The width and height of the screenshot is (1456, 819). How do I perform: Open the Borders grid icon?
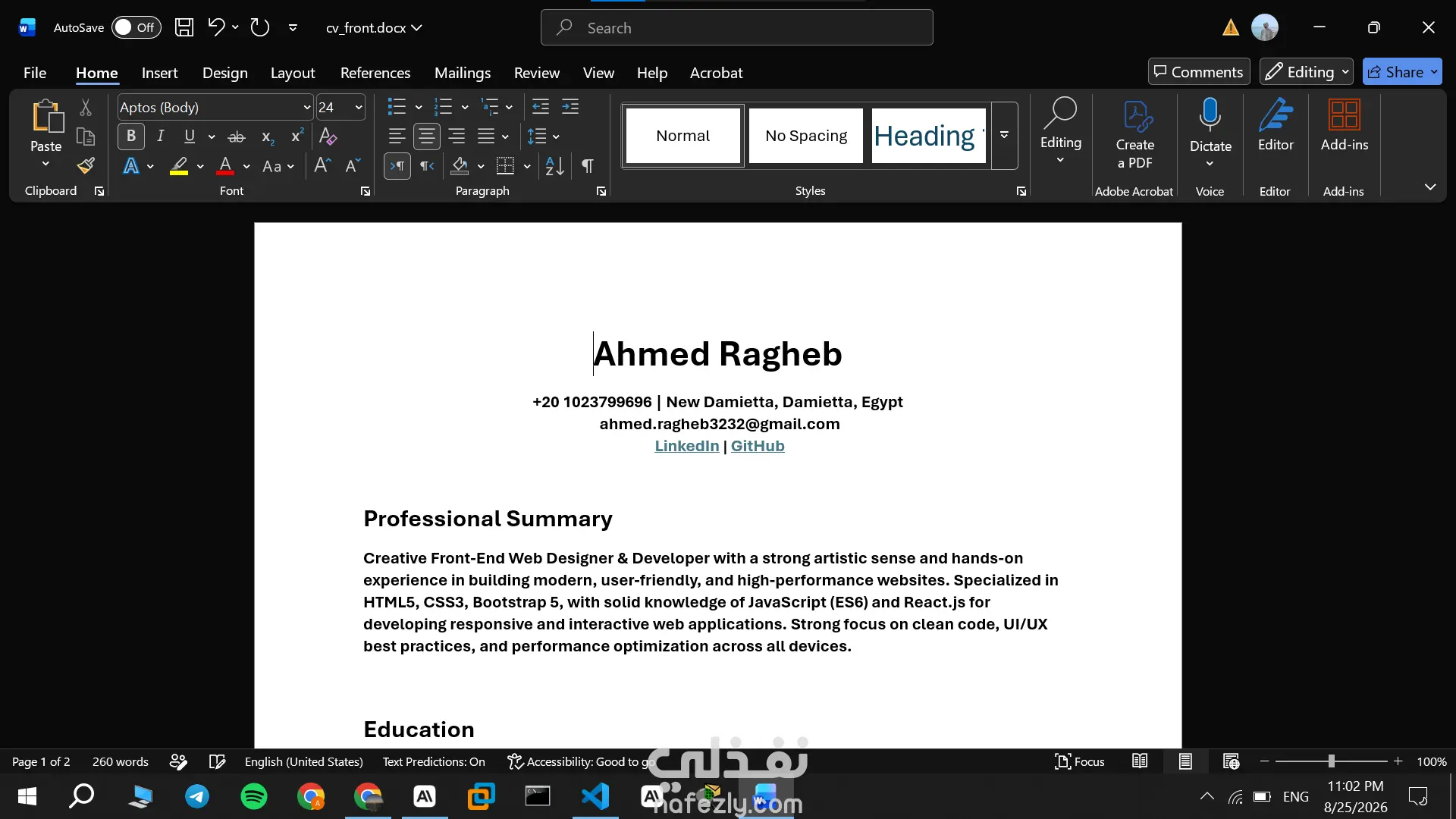tap(505, 166)
